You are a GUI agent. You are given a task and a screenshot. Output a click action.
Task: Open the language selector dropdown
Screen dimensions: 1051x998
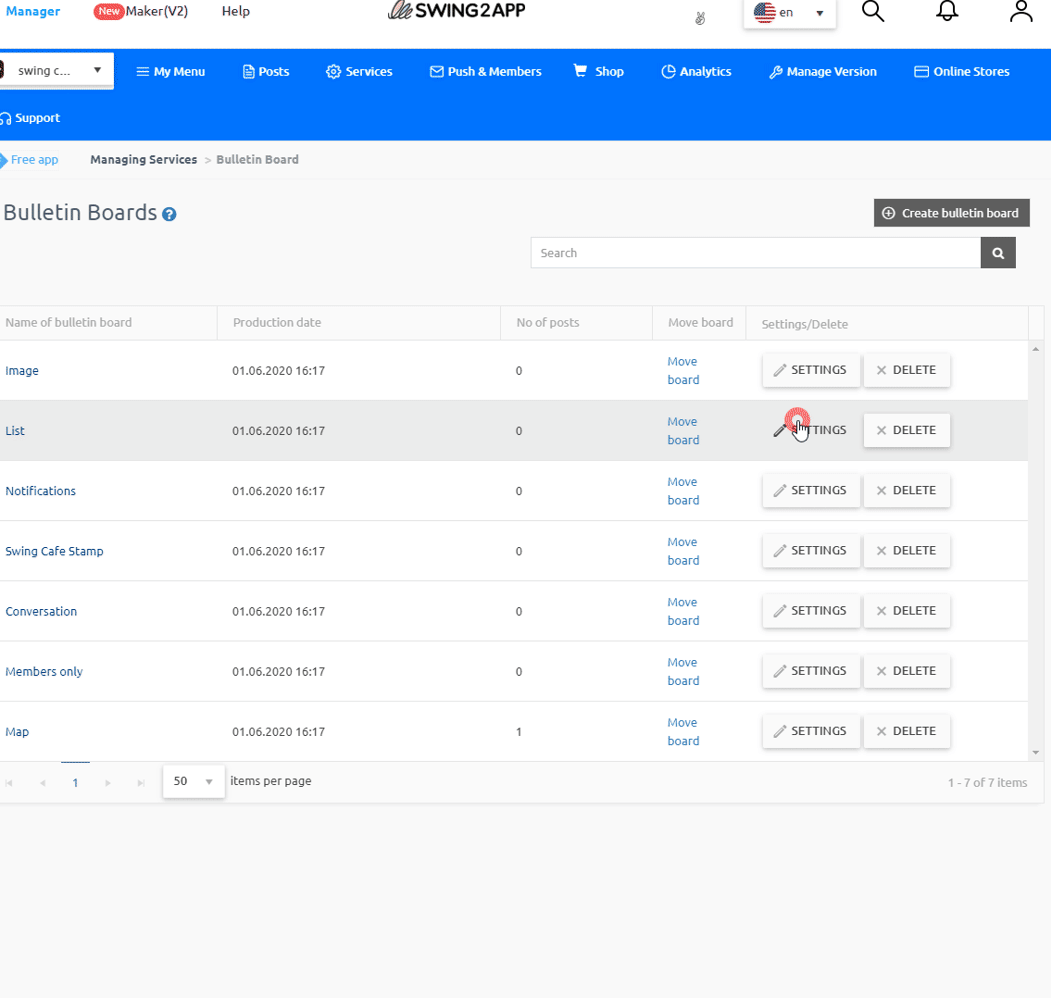click(789, 14)
